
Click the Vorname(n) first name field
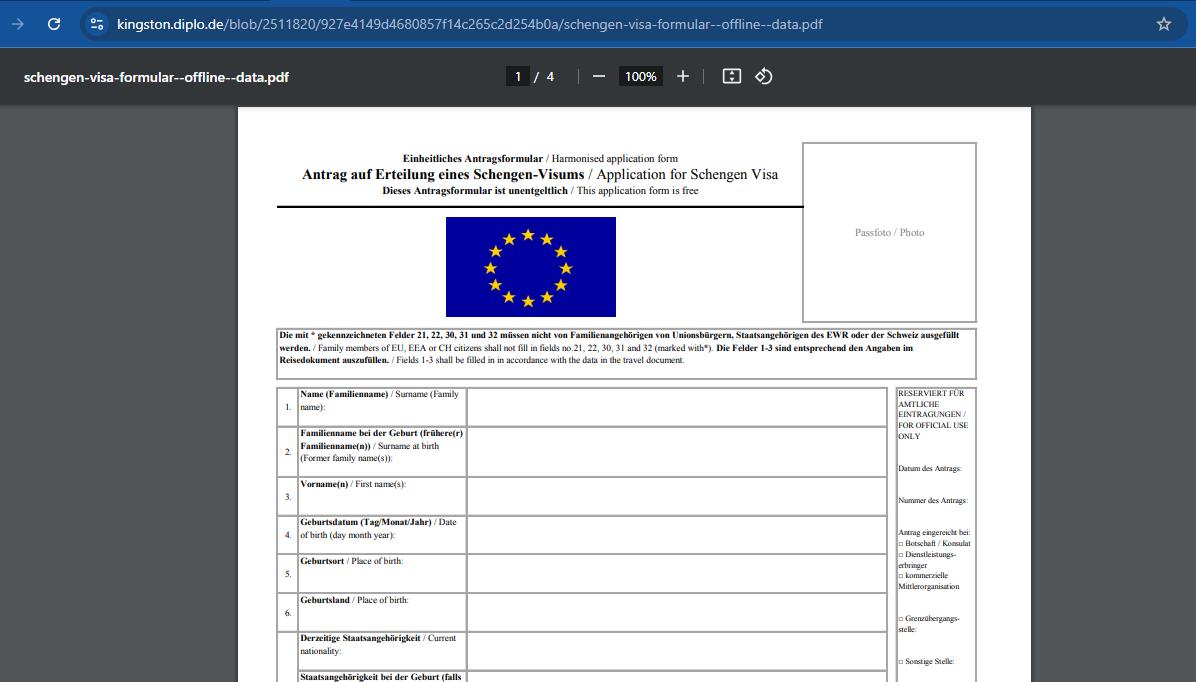(676, 495)
